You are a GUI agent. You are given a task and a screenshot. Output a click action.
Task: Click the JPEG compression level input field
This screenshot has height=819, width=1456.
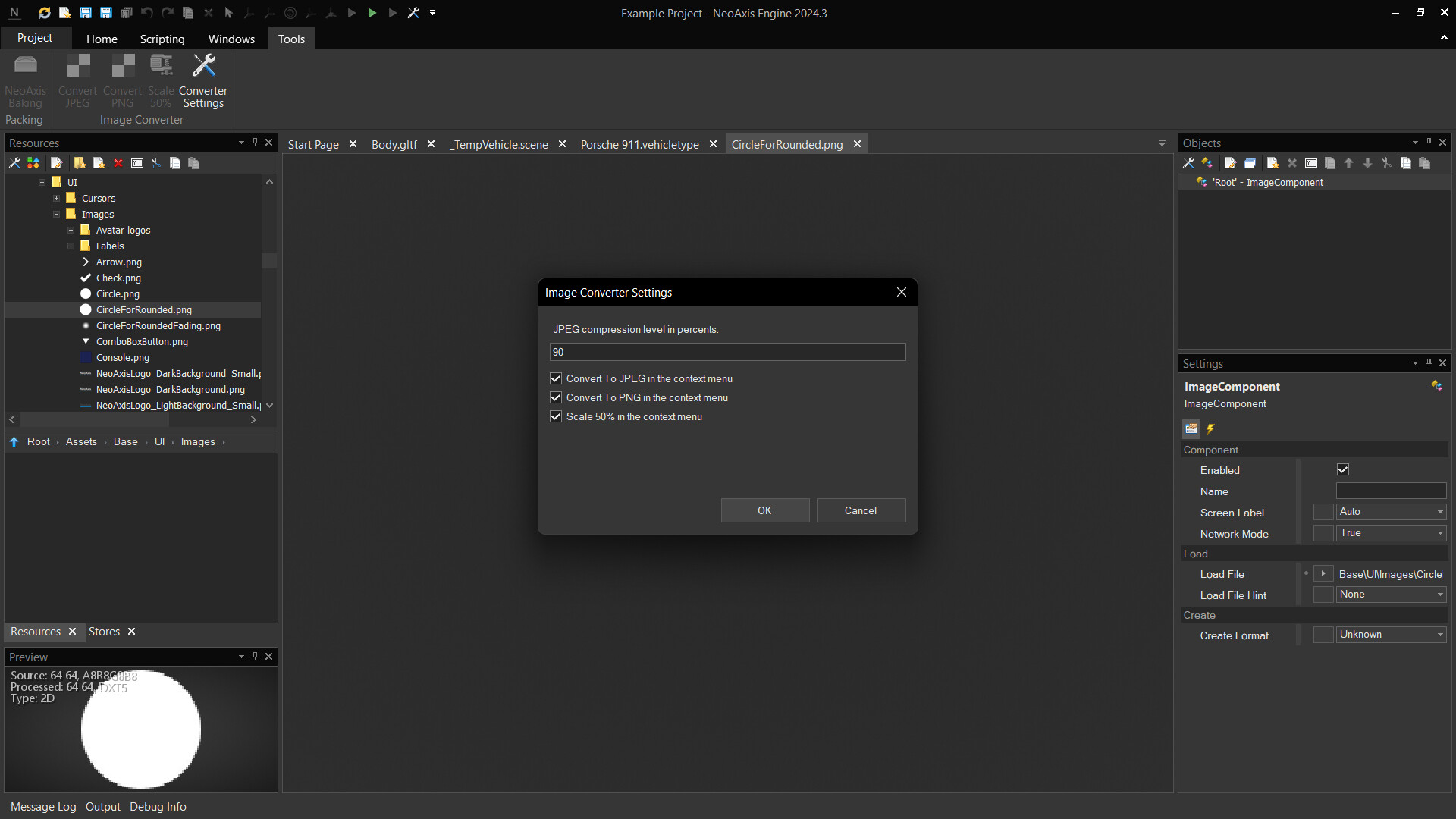[727, 352]
